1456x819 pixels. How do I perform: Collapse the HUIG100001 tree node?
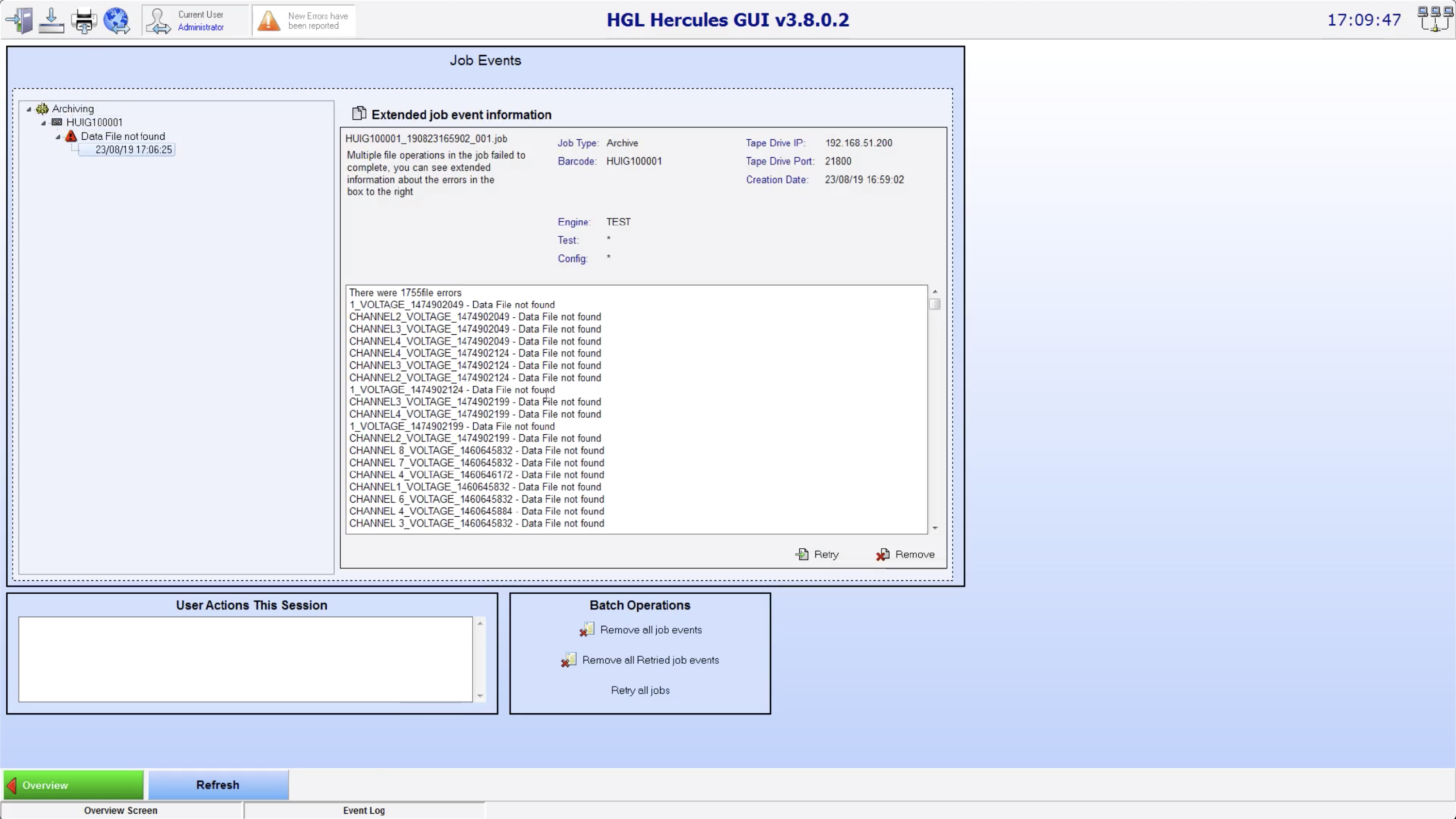coord(44,123)
